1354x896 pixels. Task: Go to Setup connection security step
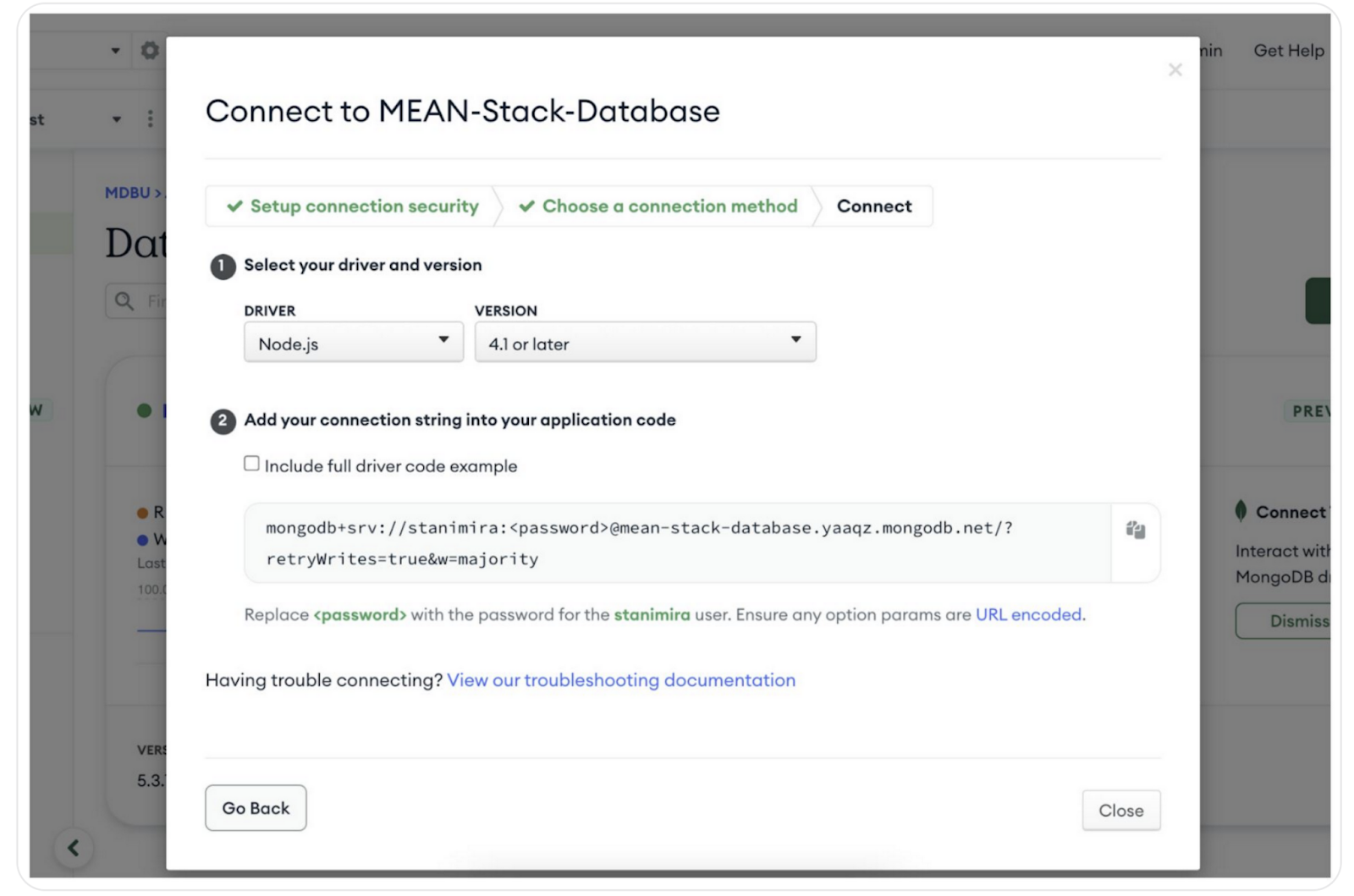point(353,206)
